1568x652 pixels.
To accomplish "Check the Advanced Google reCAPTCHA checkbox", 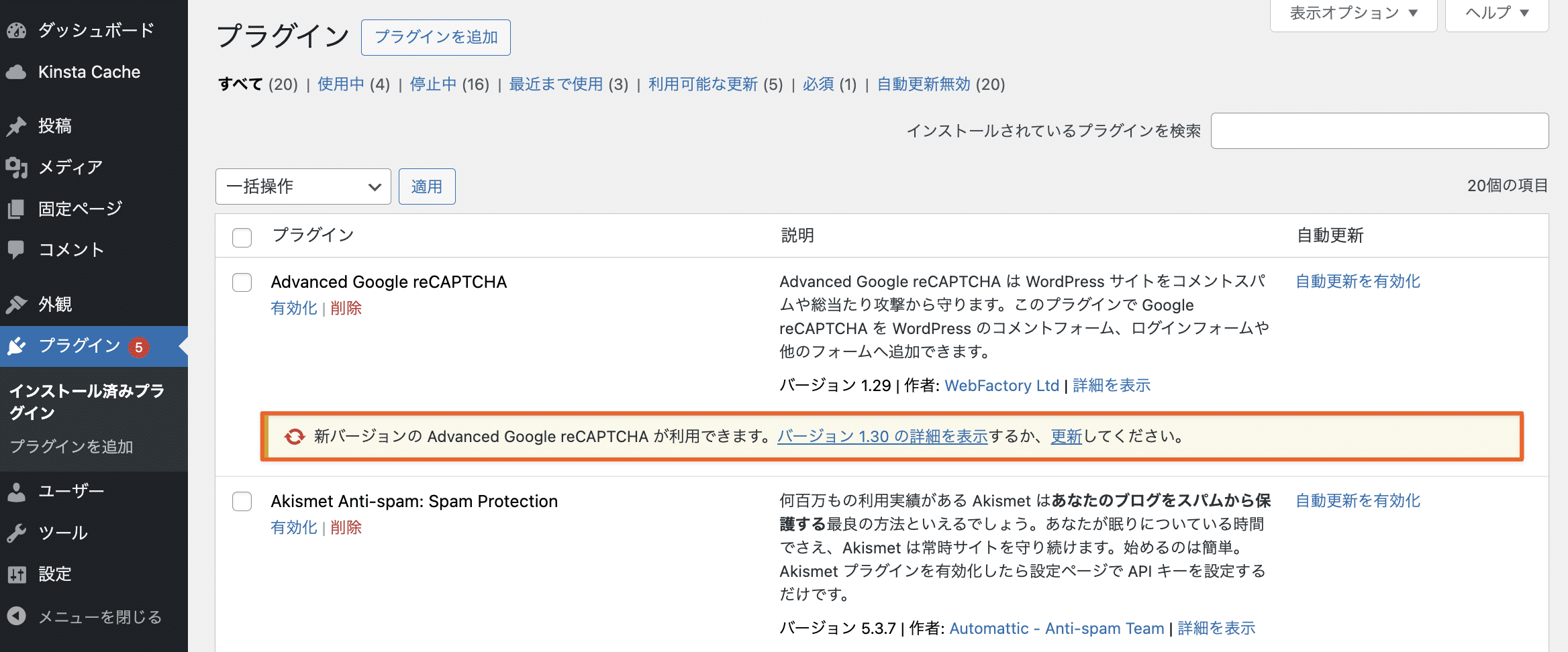I will point(242,282).
